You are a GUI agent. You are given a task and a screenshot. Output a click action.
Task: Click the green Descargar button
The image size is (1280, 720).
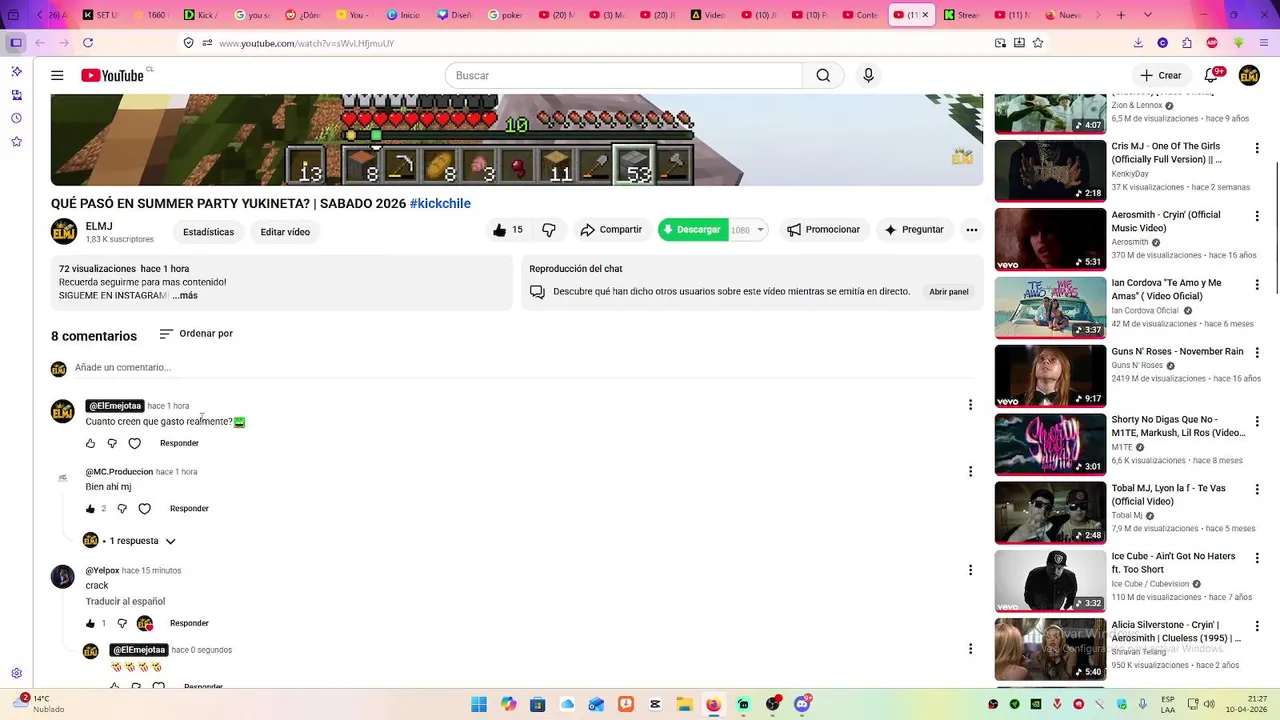point(692,230)
